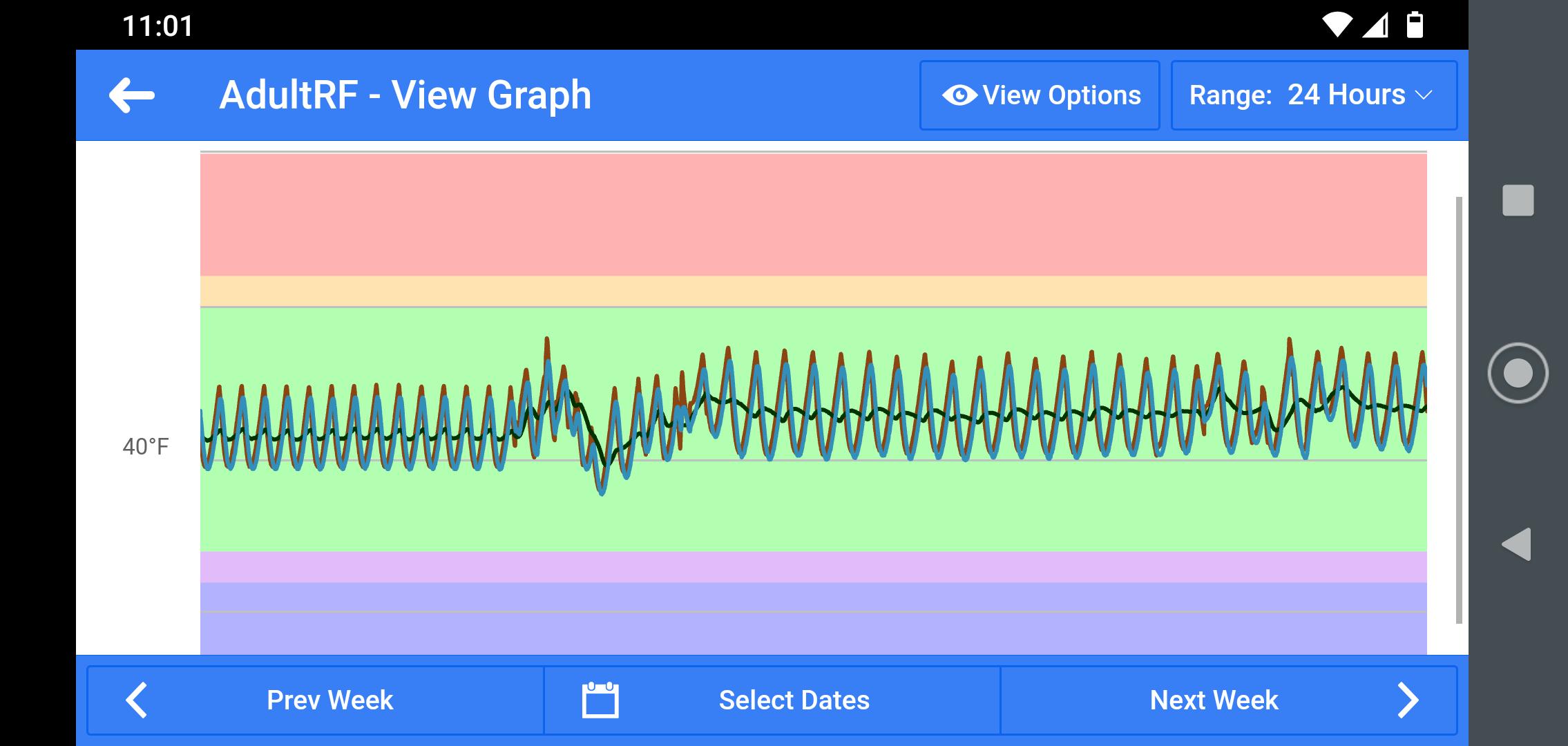
Task: Open Select Dates picker
Action: [x=772, y=700]
